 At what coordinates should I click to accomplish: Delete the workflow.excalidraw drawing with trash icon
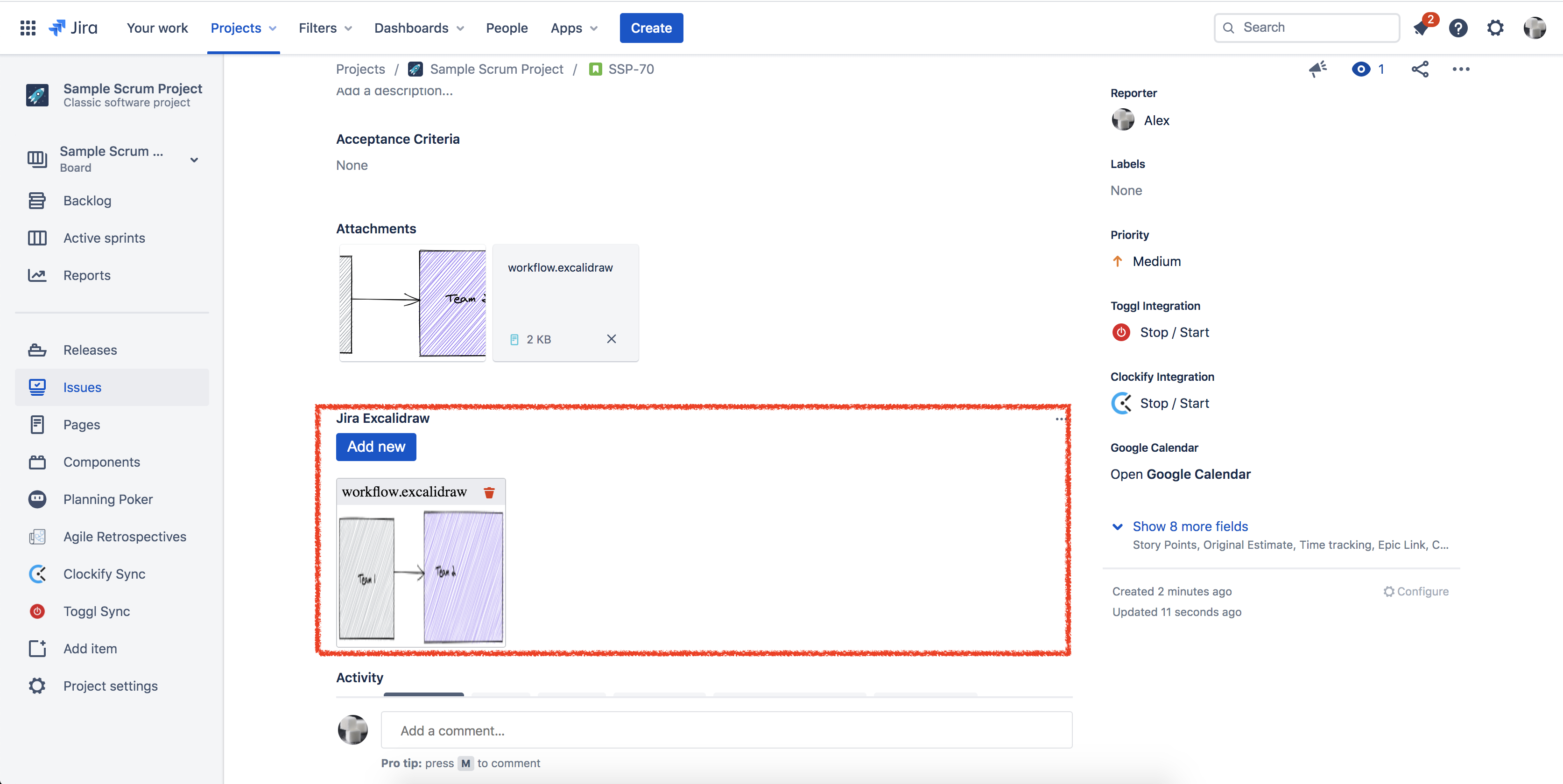coord(489,492)
